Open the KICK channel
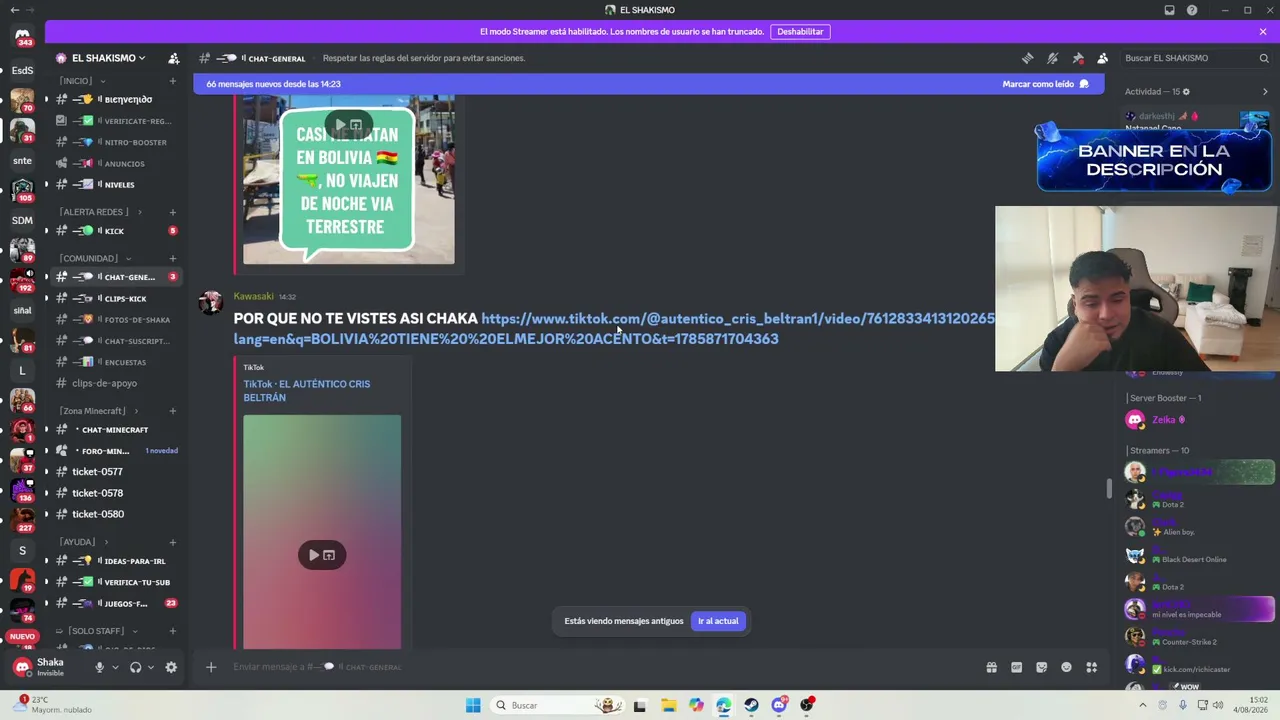The image size is (1280, 720). click(117, 231)
